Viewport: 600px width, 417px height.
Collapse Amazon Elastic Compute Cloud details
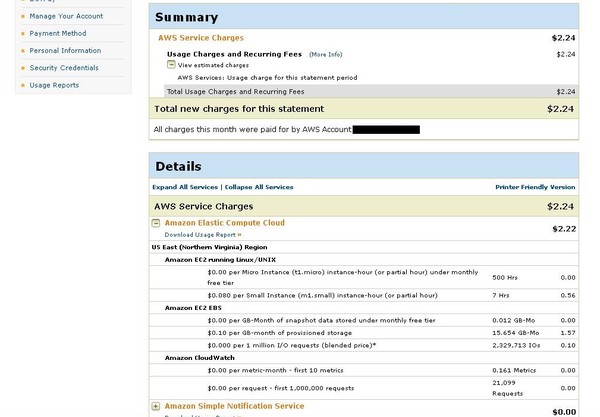click(x=156, y=223)
